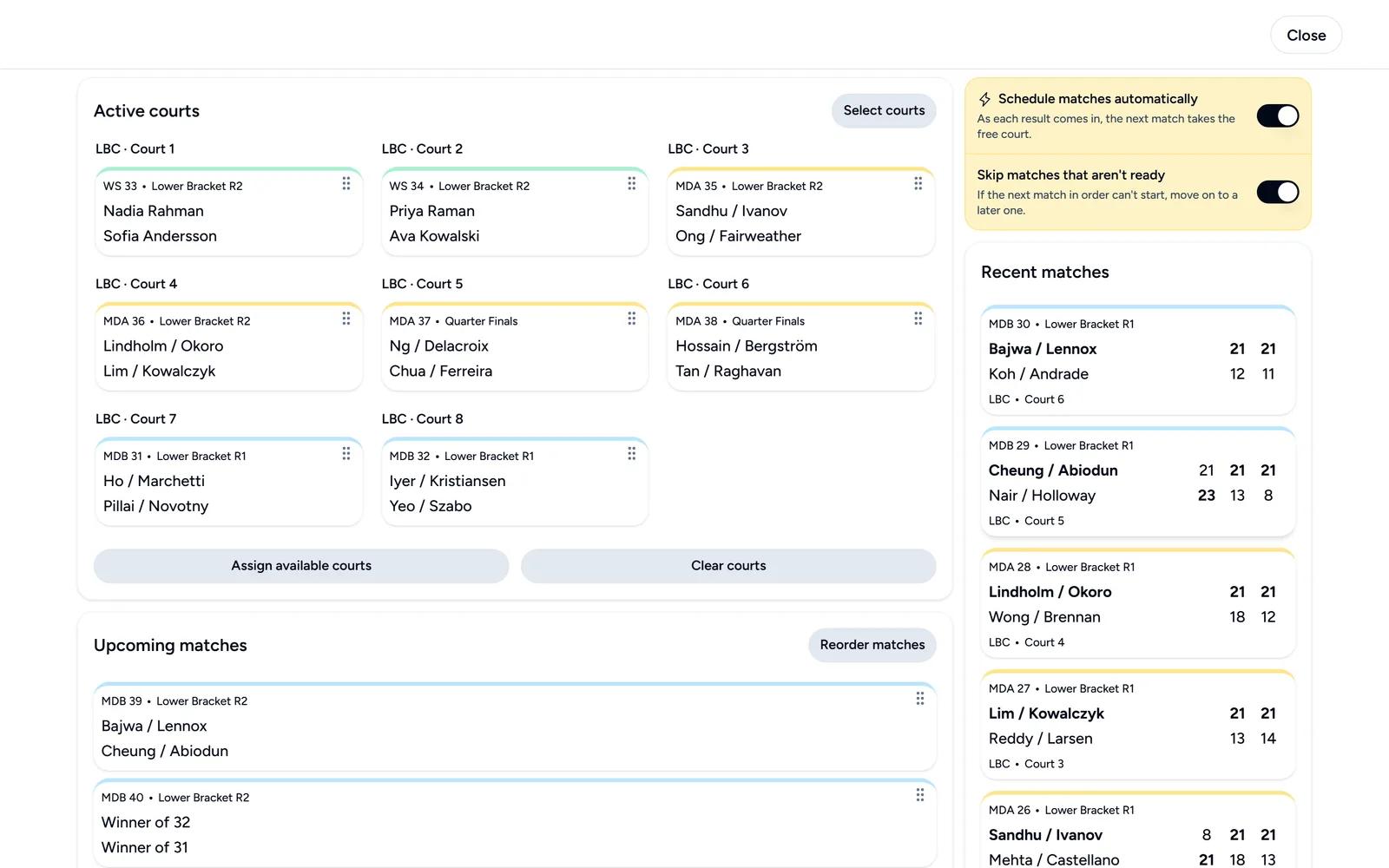1389x868 pixels.
Task: Click drag handle on MDB 32 match card
Action: (632, 453)
